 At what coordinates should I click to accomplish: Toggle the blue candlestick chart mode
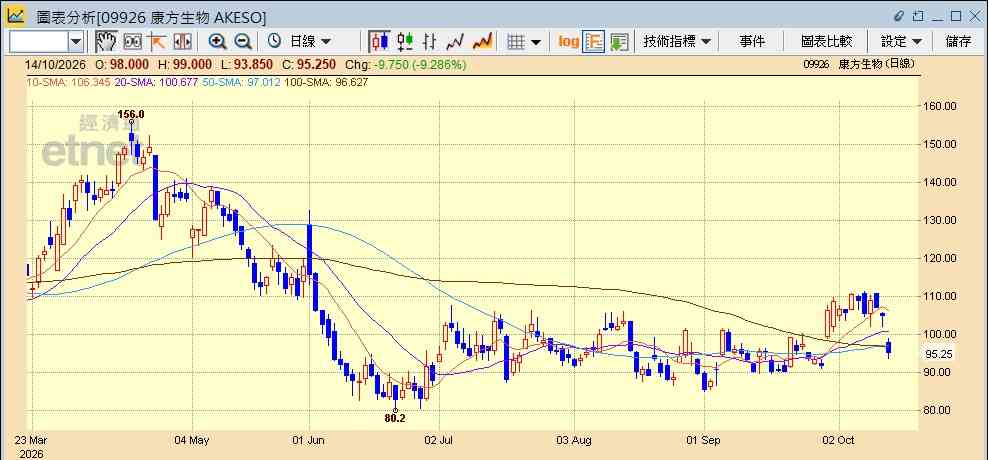tap(380, 42)
